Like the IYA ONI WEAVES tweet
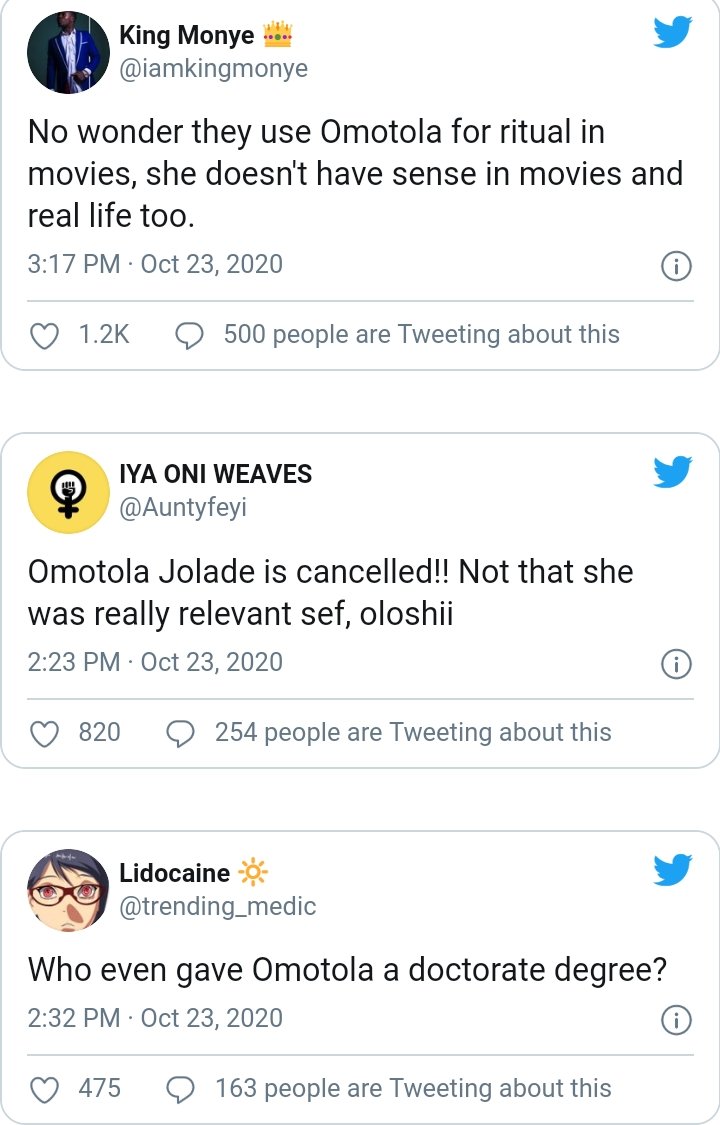 45,734
